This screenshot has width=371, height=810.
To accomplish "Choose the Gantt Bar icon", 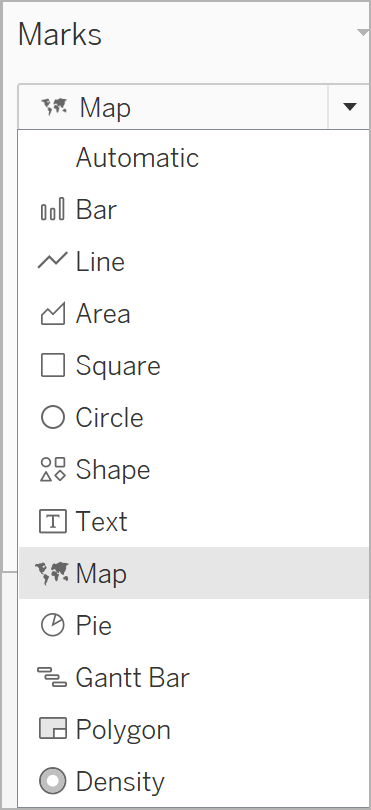I will pos(52,677).
